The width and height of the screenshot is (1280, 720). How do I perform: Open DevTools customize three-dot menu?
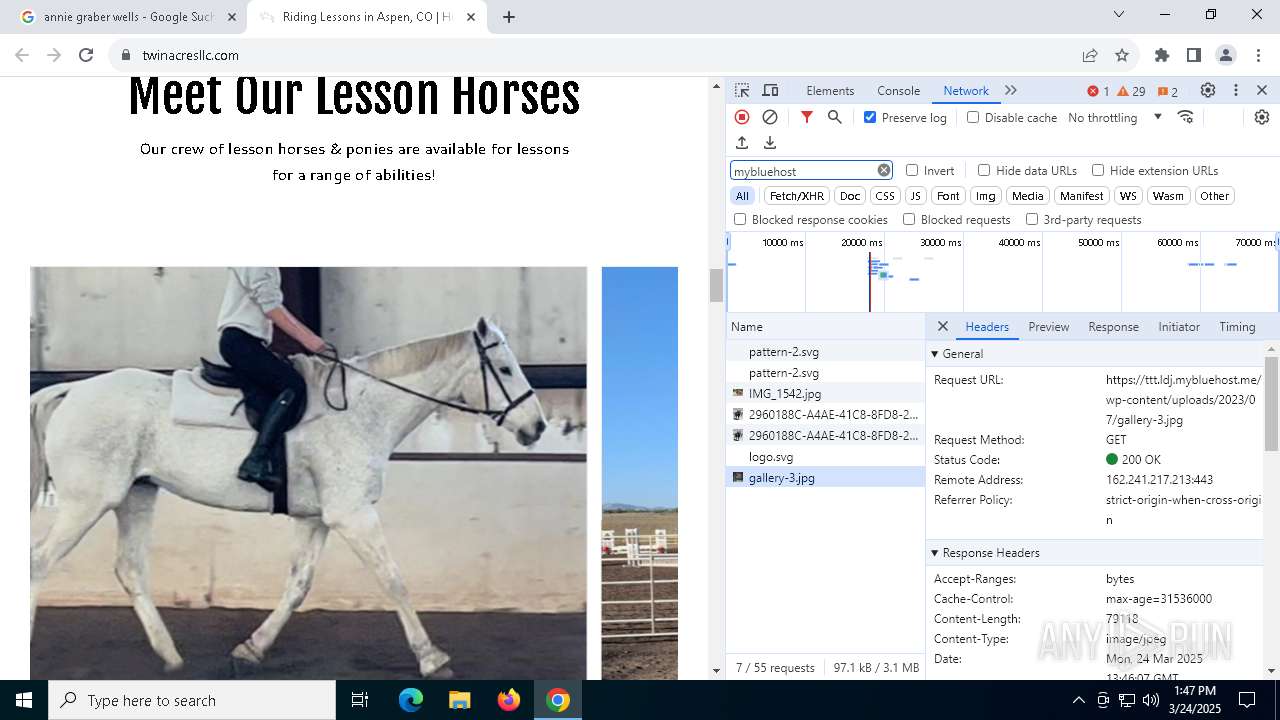[x=1236, y=90]
